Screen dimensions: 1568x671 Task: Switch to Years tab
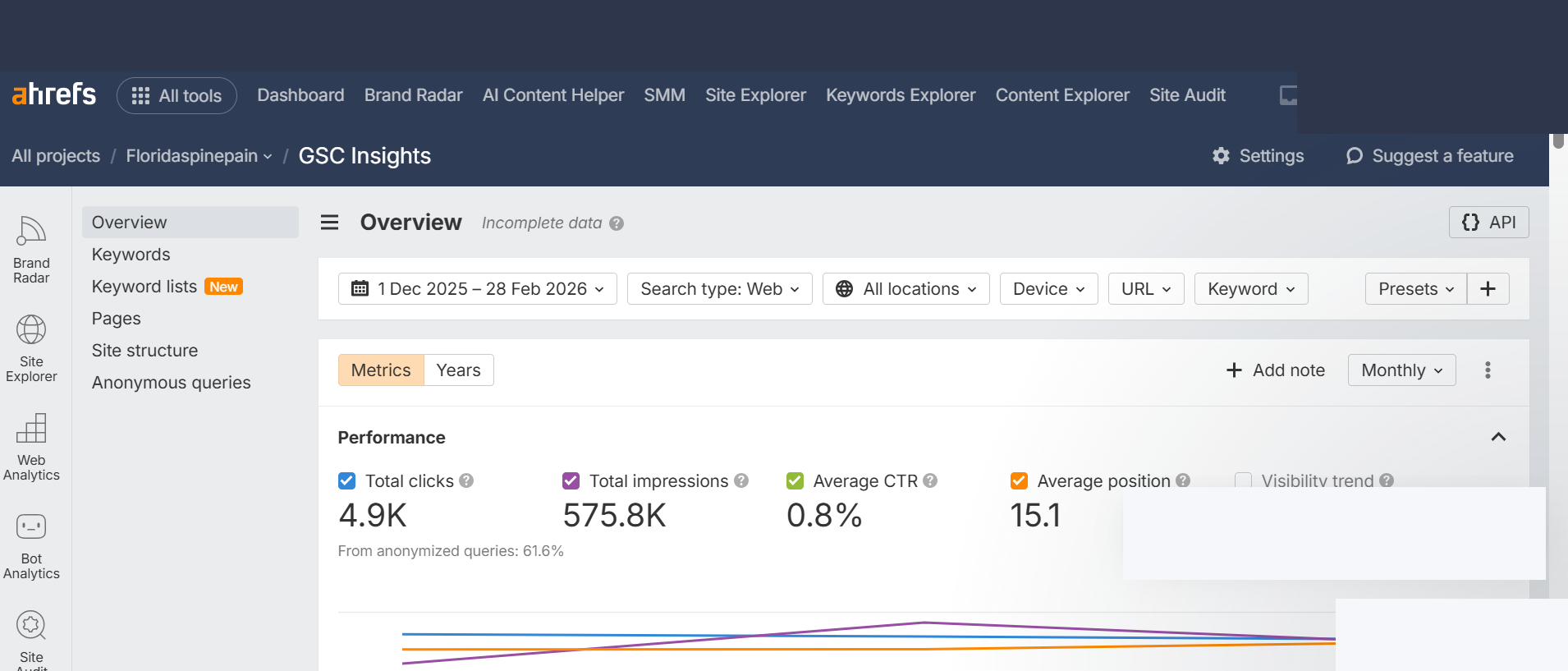click(x=459, y=370)
